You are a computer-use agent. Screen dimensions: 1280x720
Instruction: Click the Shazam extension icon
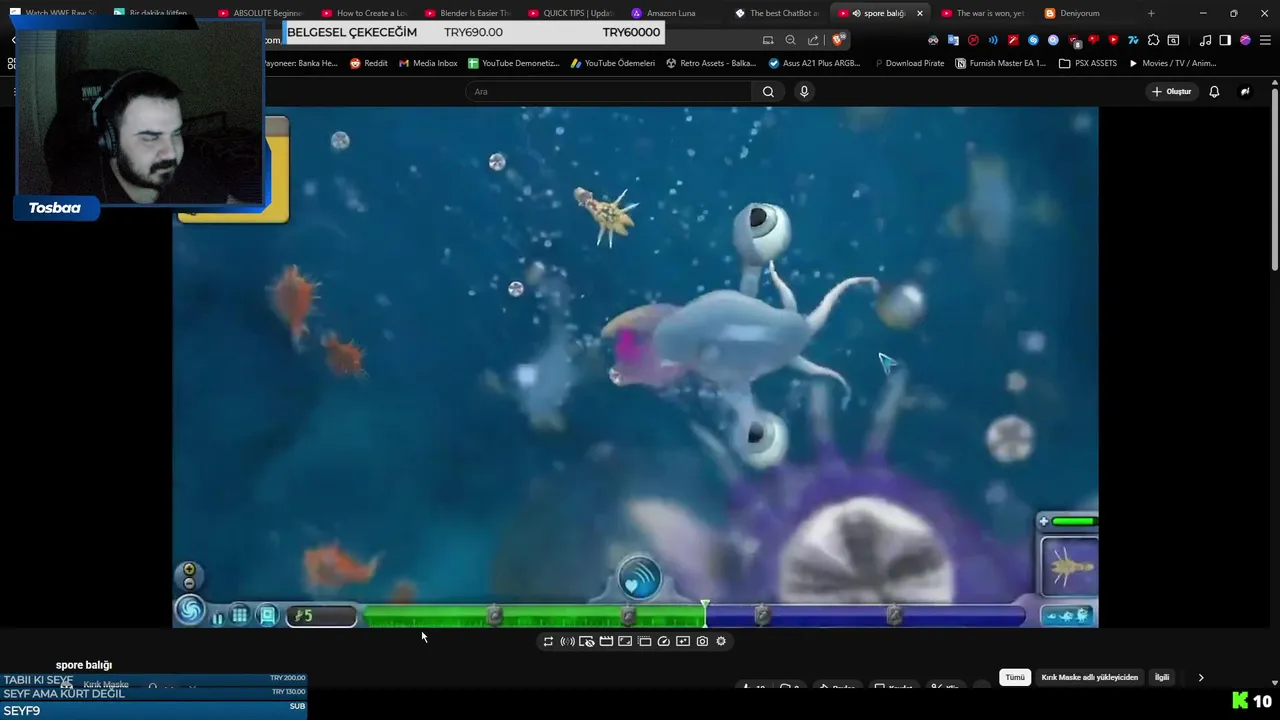click(x=1033, y=40)
